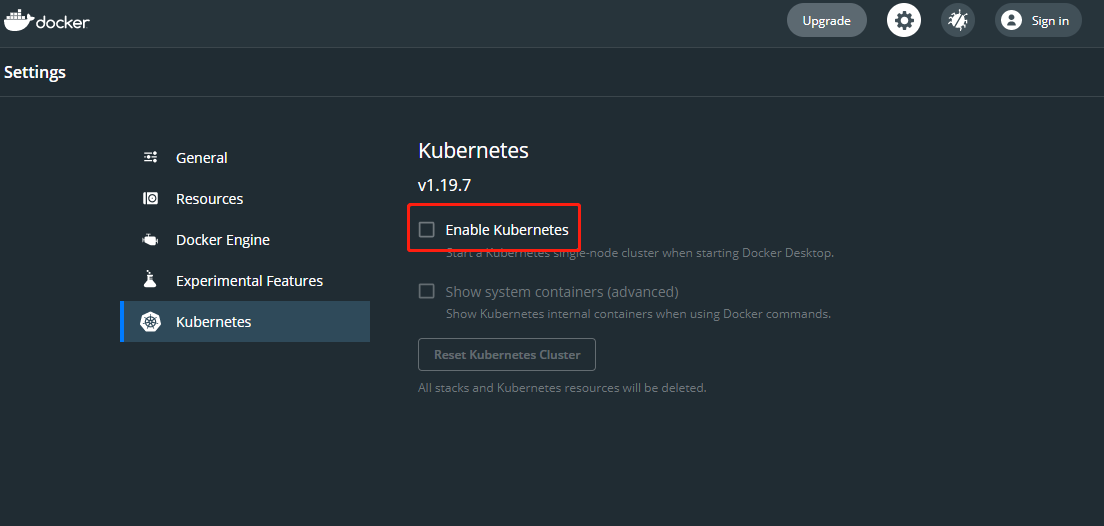This screenshot has height=526, width=1104.
Task: Click the v1.19.7 version text
Action: [x=444, y=185]
